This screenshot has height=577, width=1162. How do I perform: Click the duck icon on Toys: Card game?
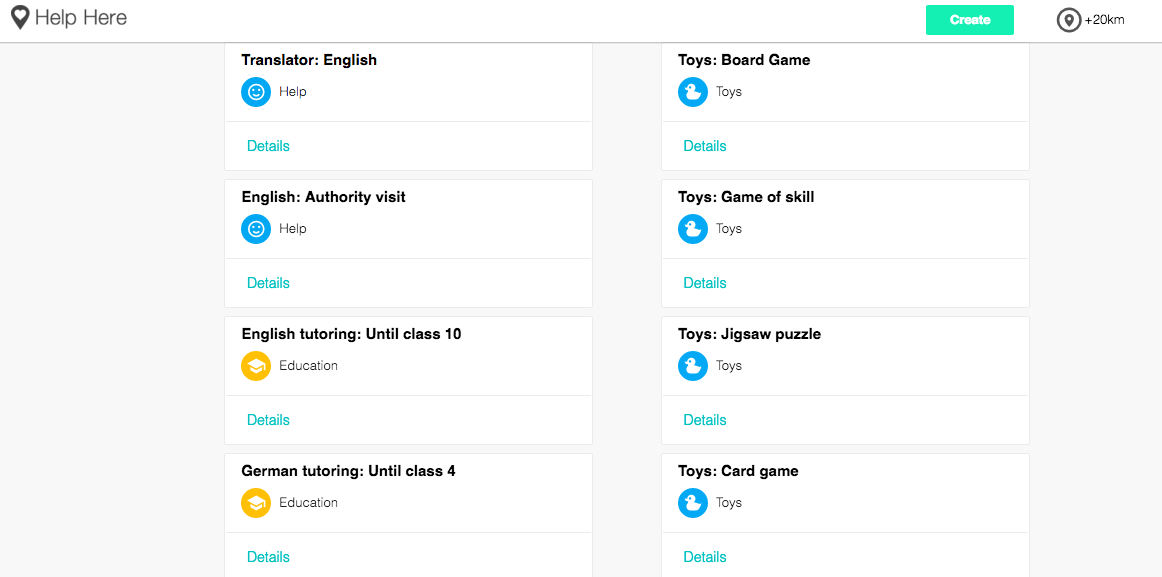coord(693,503)
